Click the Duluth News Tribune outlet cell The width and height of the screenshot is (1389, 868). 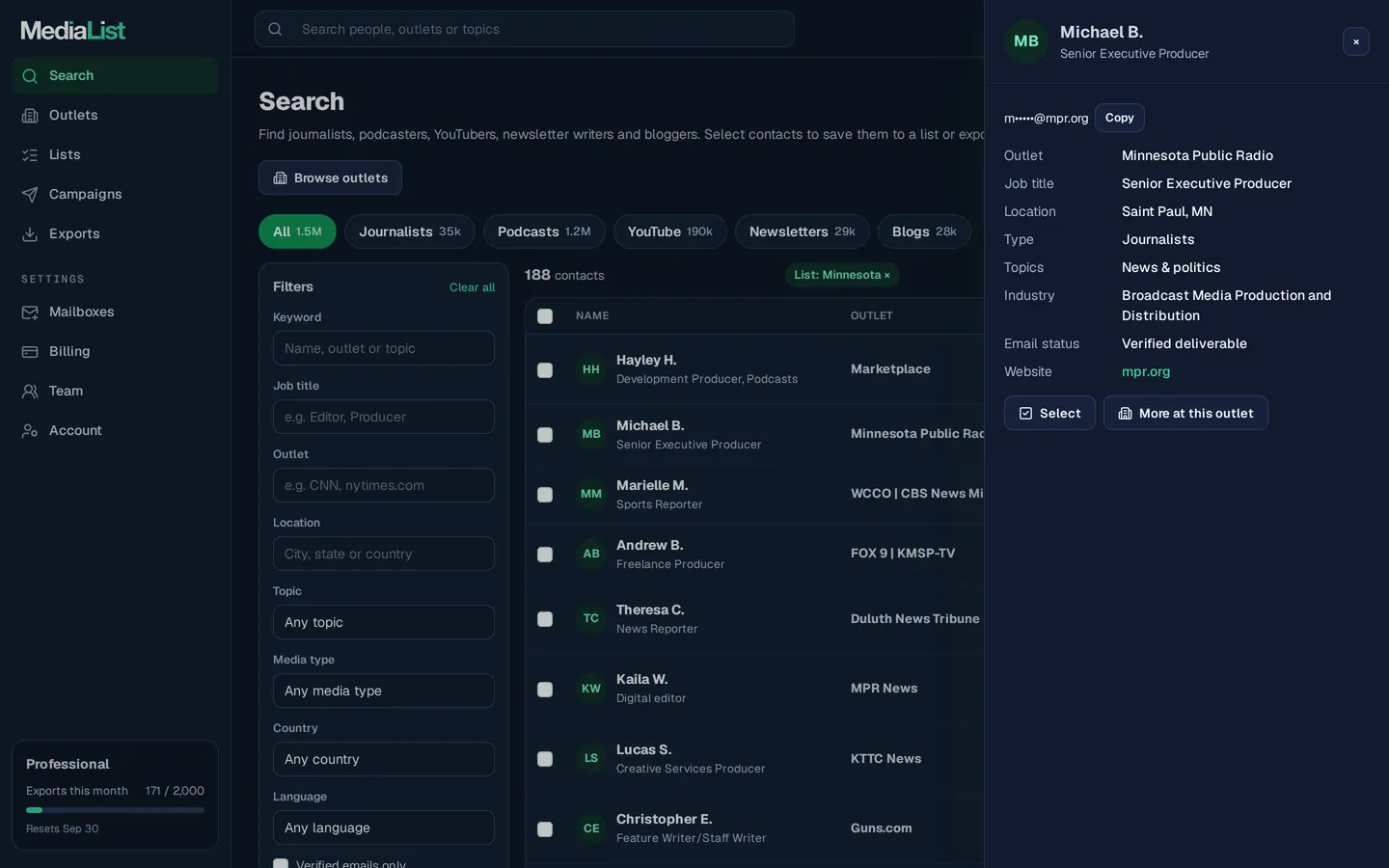pos(915,619)
